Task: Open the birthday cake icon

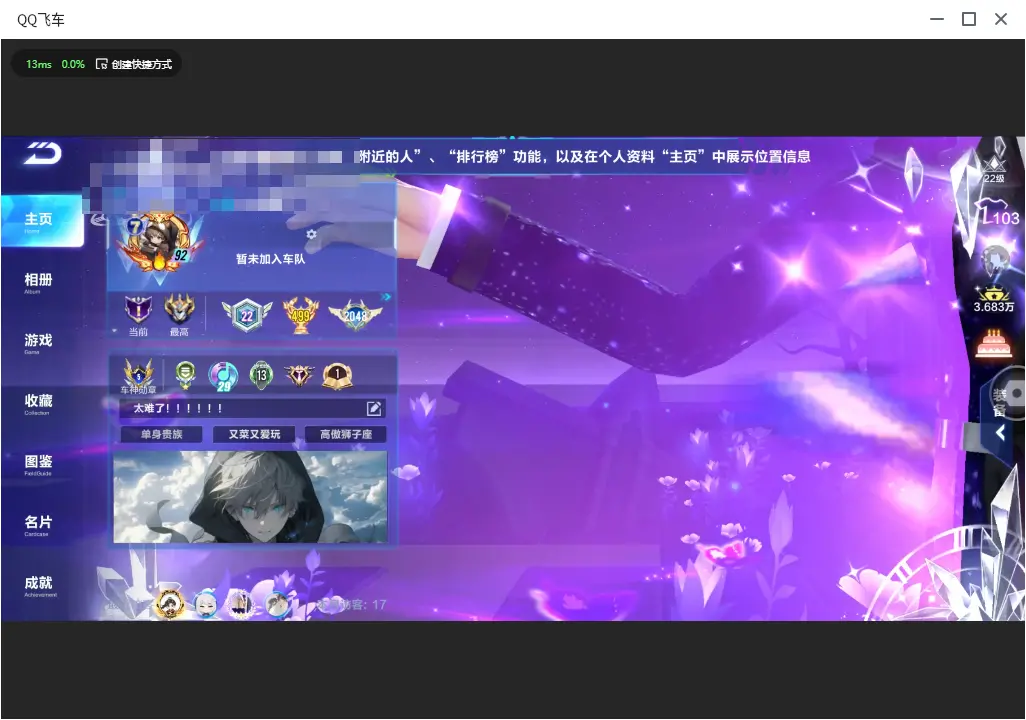Action: coord(993,344)
